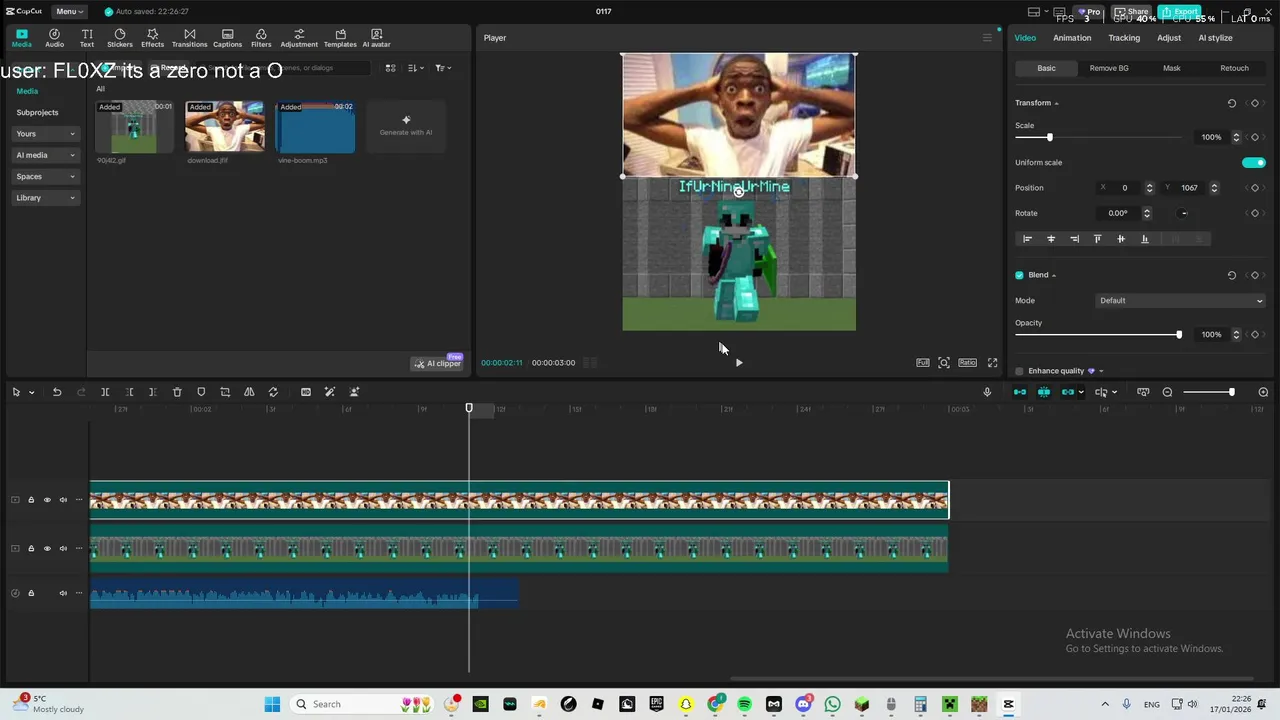
Task: Open the media filter dropdown
Action: pyautogui.click(x=443, y=68)
